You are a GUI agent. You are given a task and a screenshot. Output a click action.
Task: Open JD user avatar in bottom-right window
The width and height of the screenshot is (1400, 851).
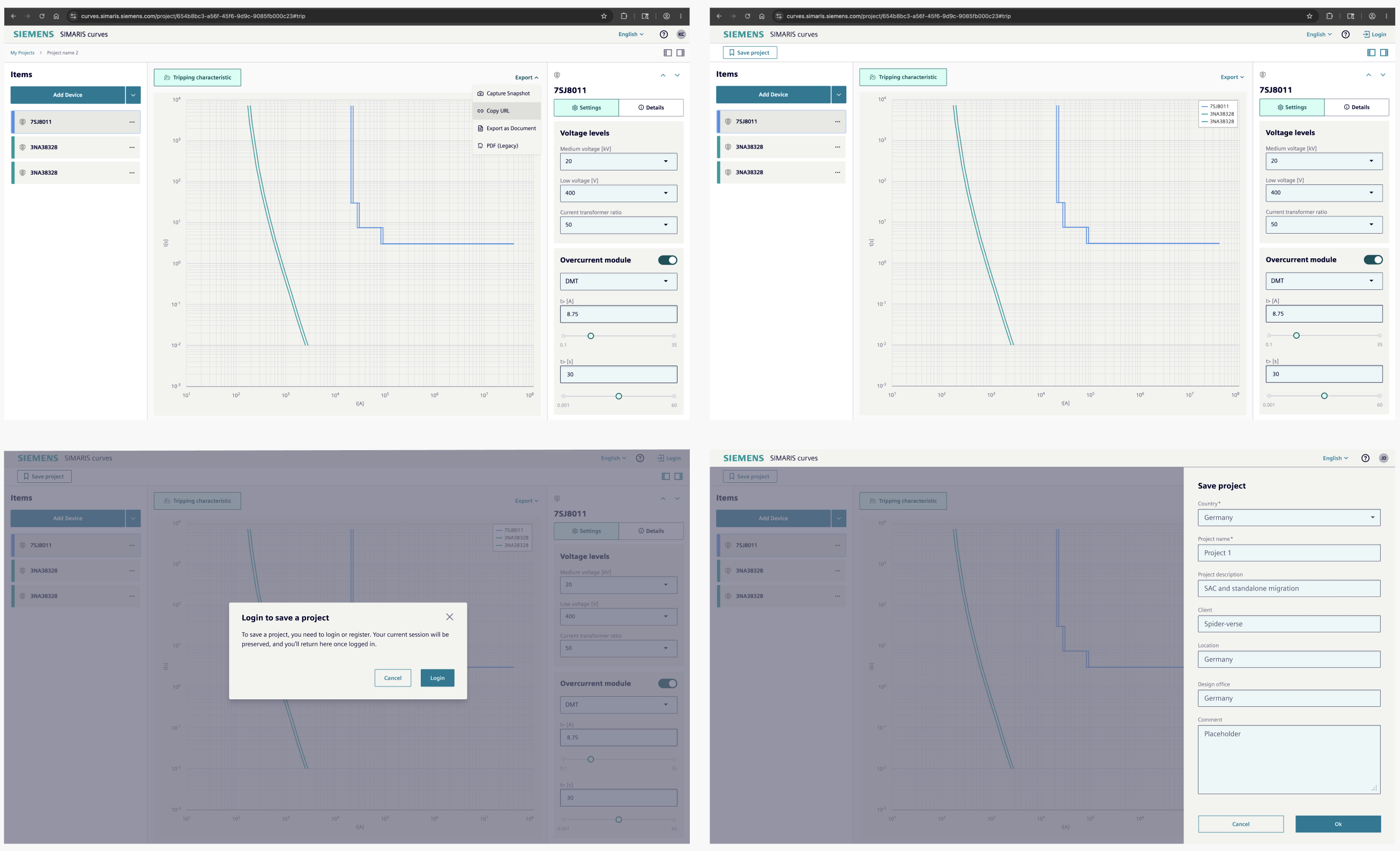click(1383, 458)
